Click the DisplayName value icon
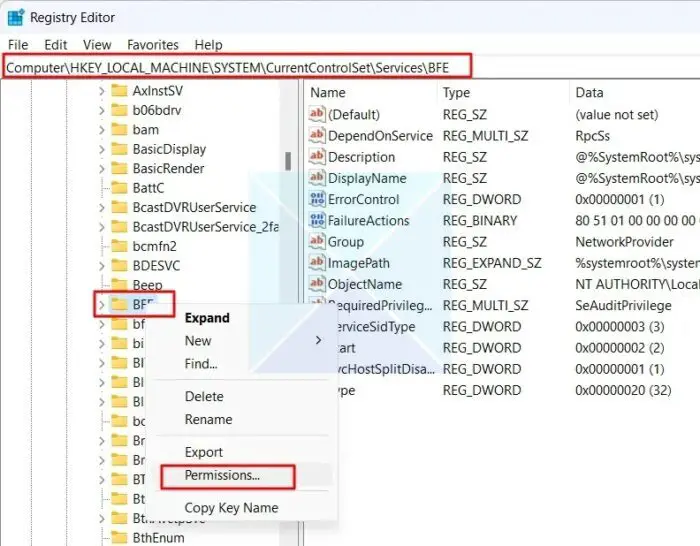The height and width of the screenshot is (546, 700). coord(317,178)
